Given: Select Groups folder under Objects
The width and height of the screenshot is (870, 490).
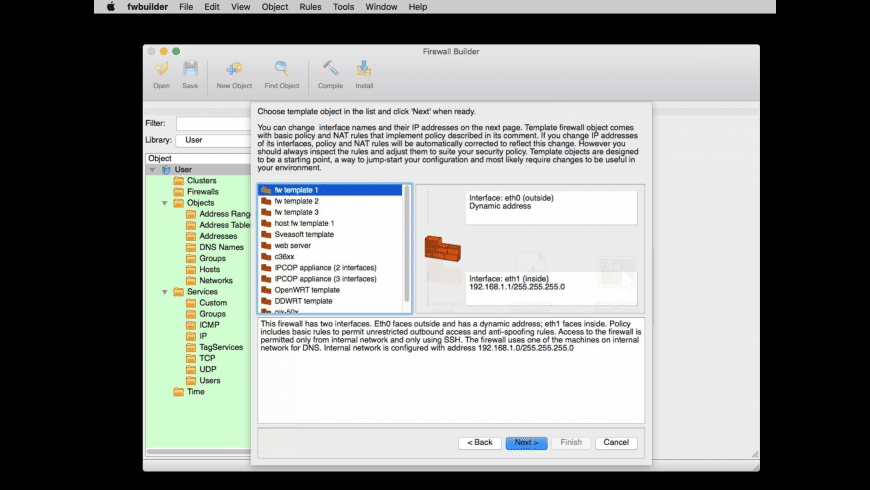Looking at the screenshot, I should [206, 258].
